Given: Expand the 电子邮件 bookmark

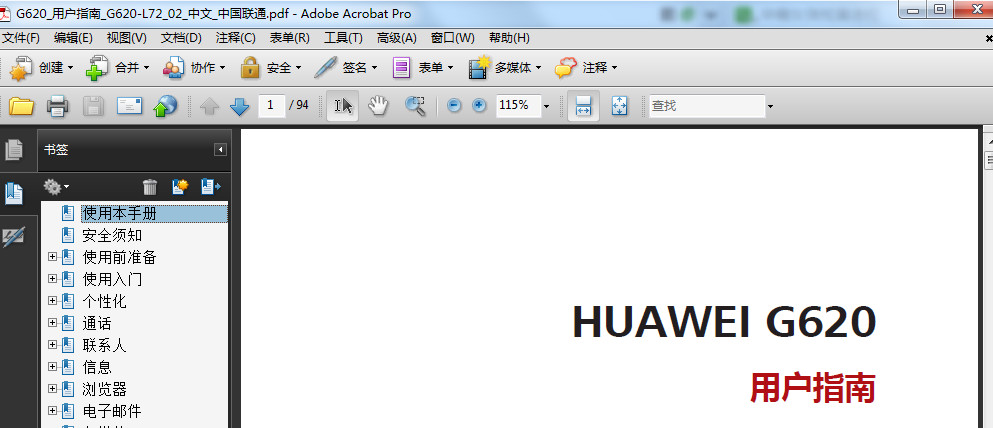Looking at the screenshot, I should point(53,411).
